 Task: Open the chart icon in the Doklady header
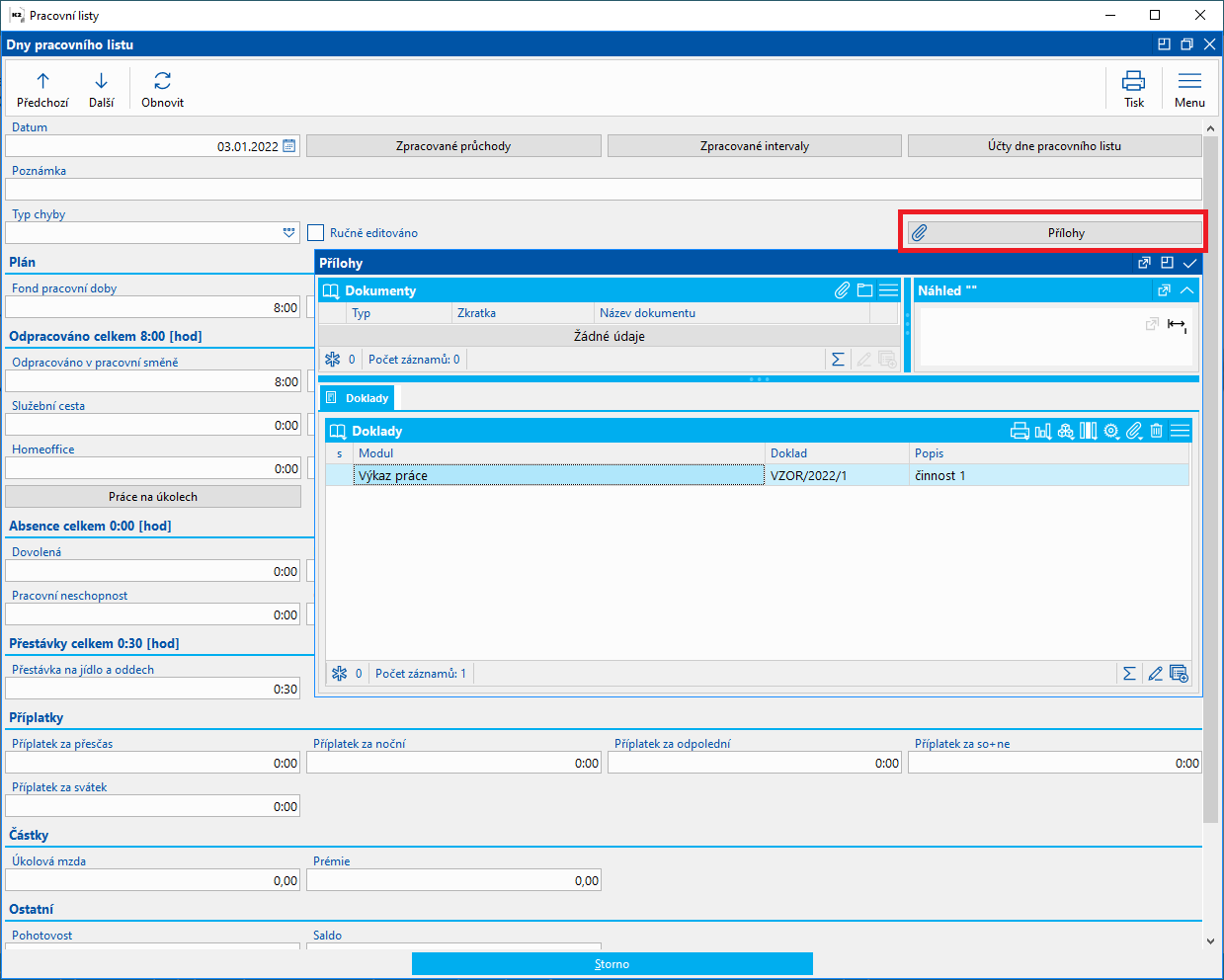1042,431
